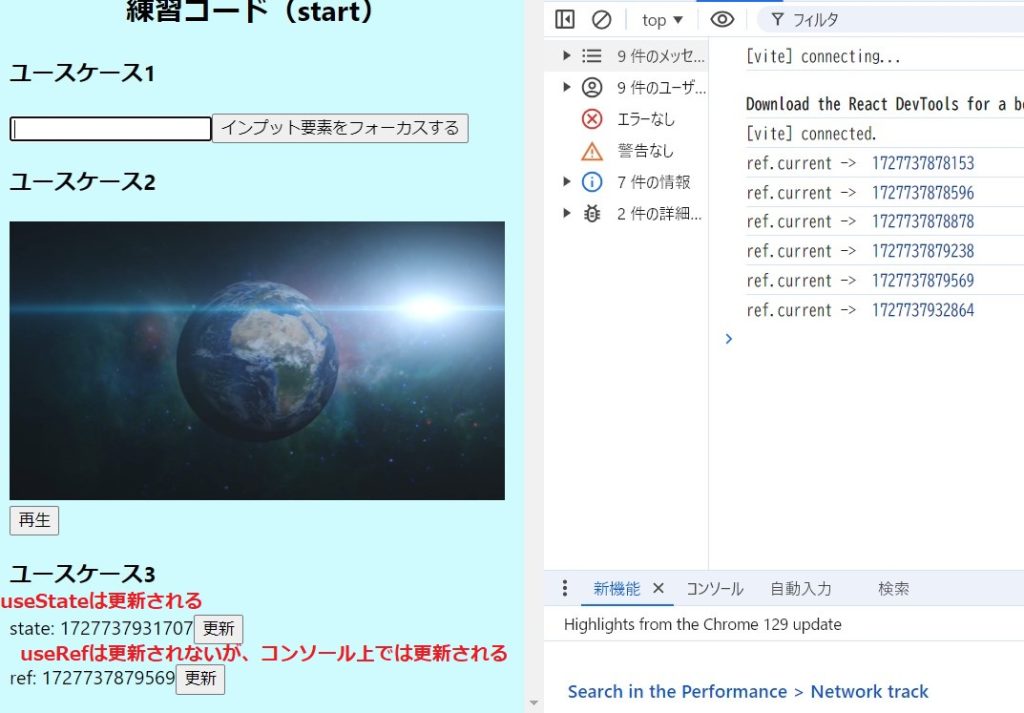This screenshot has height=713, width=1024.
Task: Switch to the Autofill drawer tab
Action: 800,589
